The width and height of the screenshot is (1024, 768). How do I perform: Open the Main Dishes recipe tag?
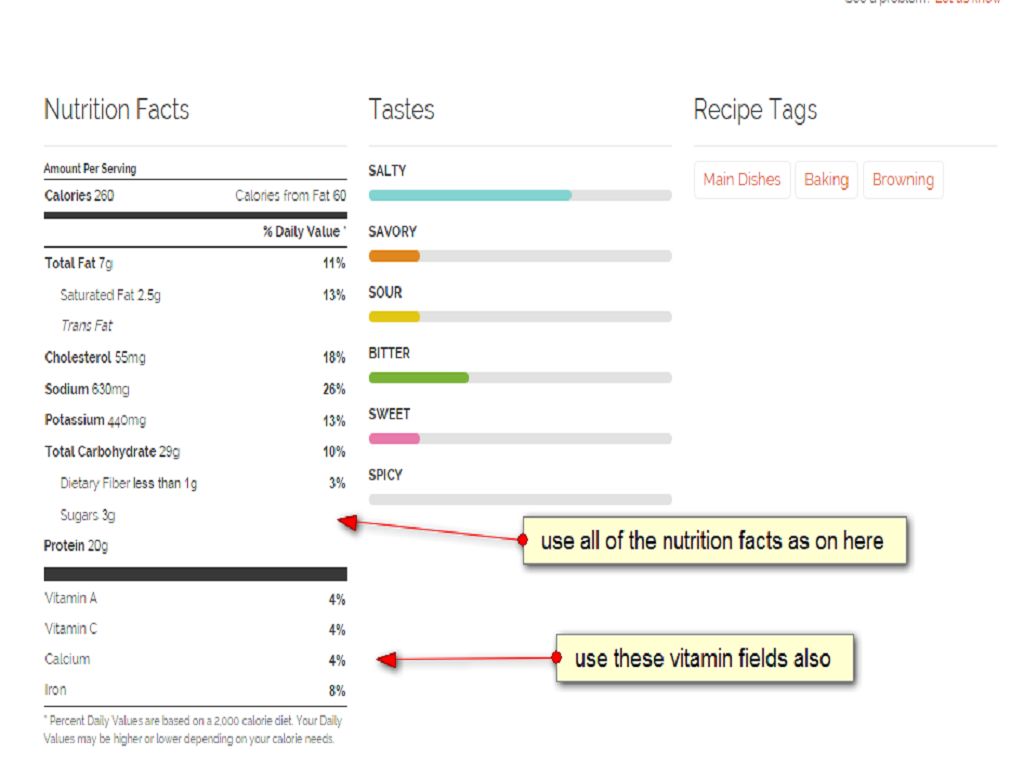[742, 180]
